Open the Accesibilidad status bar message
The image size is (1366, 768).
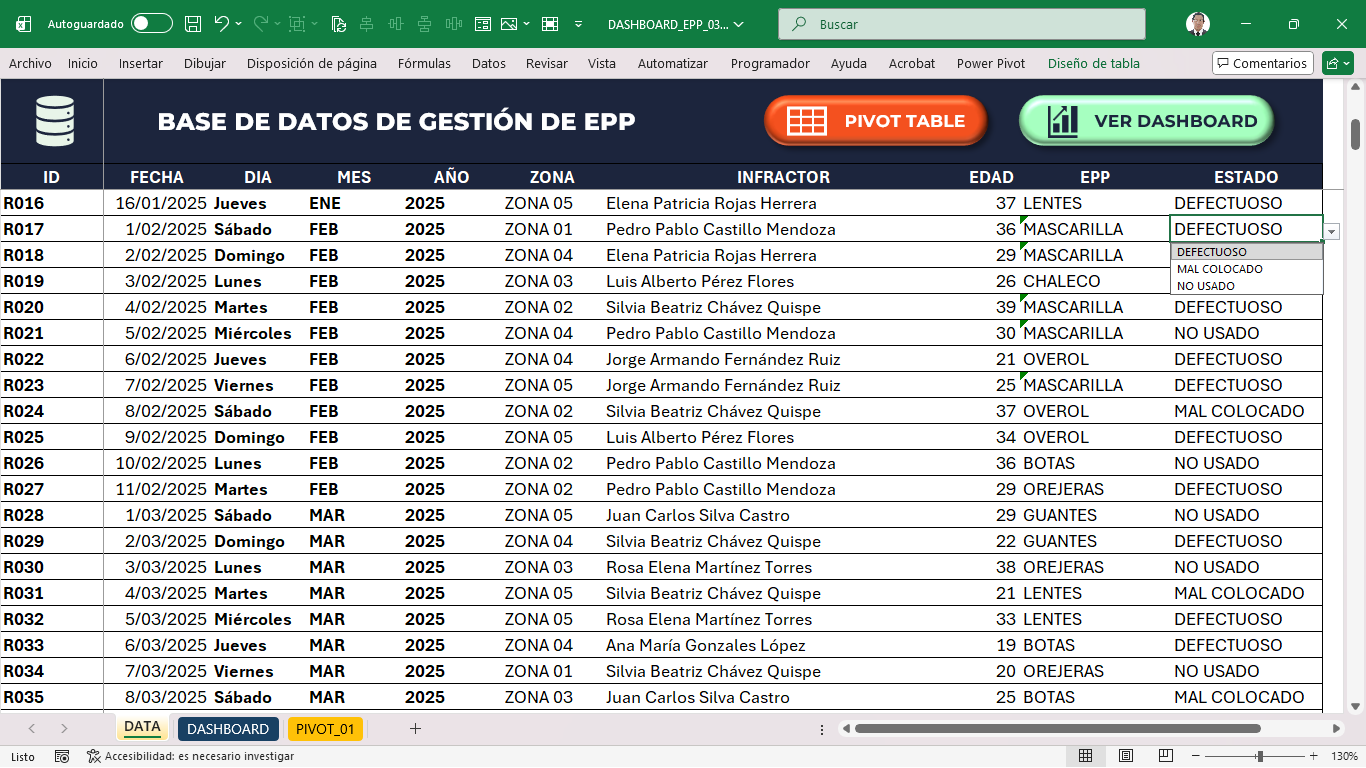[190, 757]
